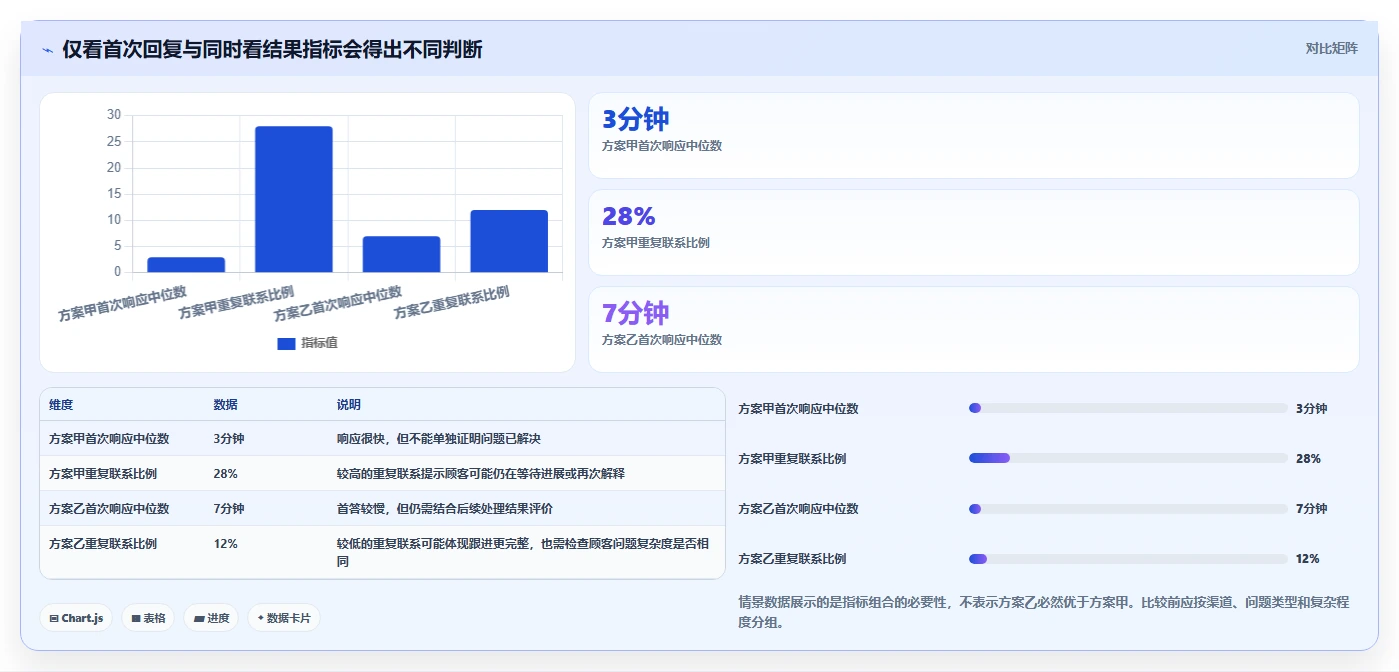1399x672 pixels.
Task: Click the 3分钟 table cell
Action: point(229,438)
